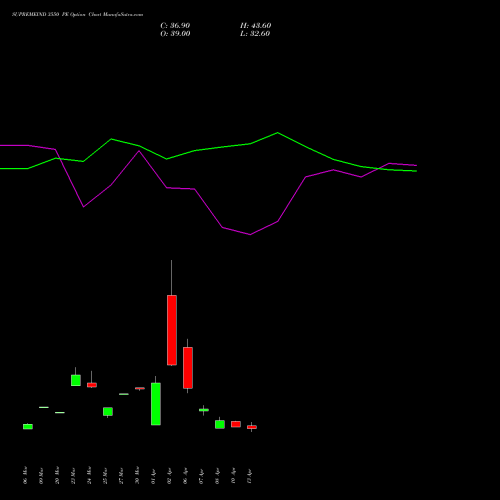Click the flat candlestick for 20 Mar

coord(60,413)
